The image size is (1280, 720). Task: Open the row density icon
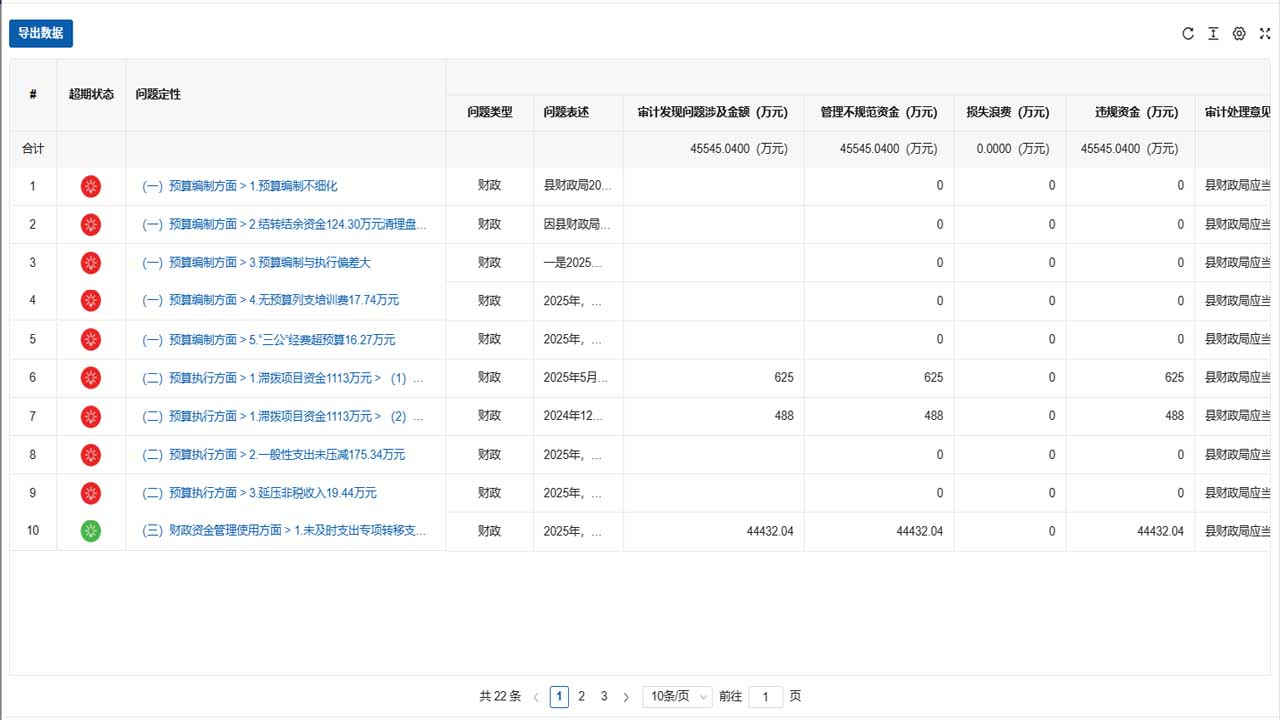click(1213, 33)
